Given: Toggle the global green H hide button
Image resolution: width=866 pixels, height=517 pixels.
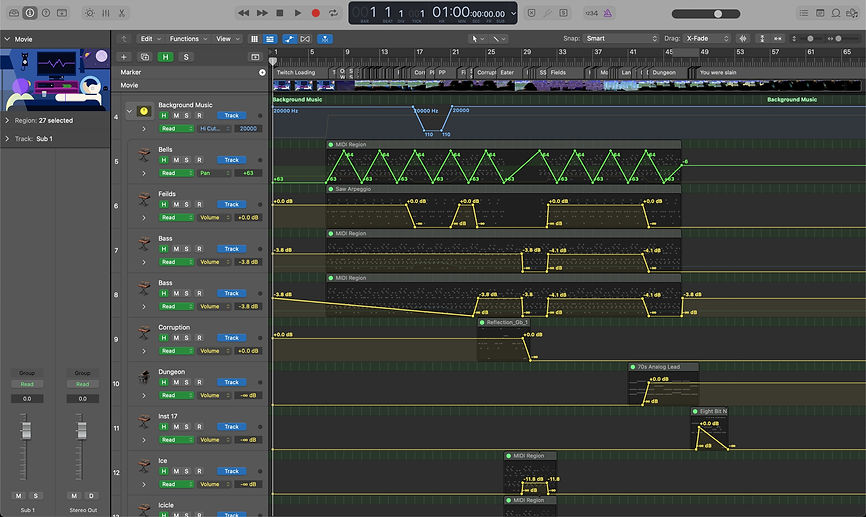Looking at the screenshot, I should [165, 57].
